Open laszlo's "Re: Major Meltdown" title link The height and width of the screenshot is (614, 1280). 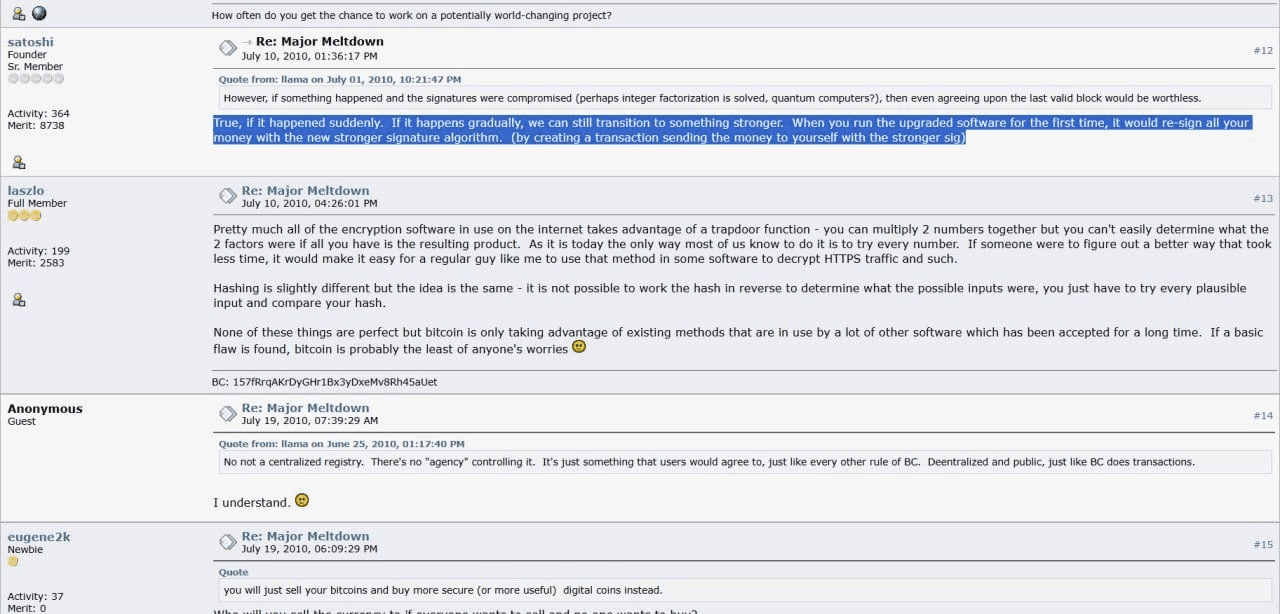(305, 190)
